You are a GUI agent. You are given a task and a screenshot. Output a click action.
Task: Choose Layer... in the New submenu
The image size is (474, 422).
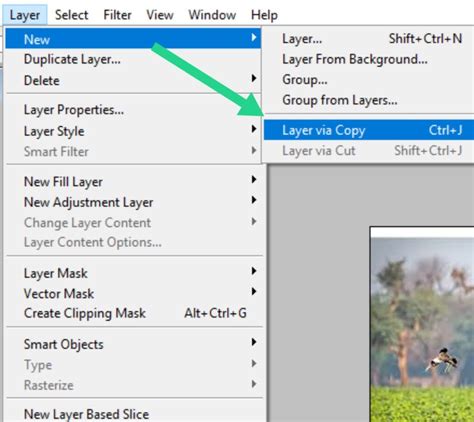(369, 39)
